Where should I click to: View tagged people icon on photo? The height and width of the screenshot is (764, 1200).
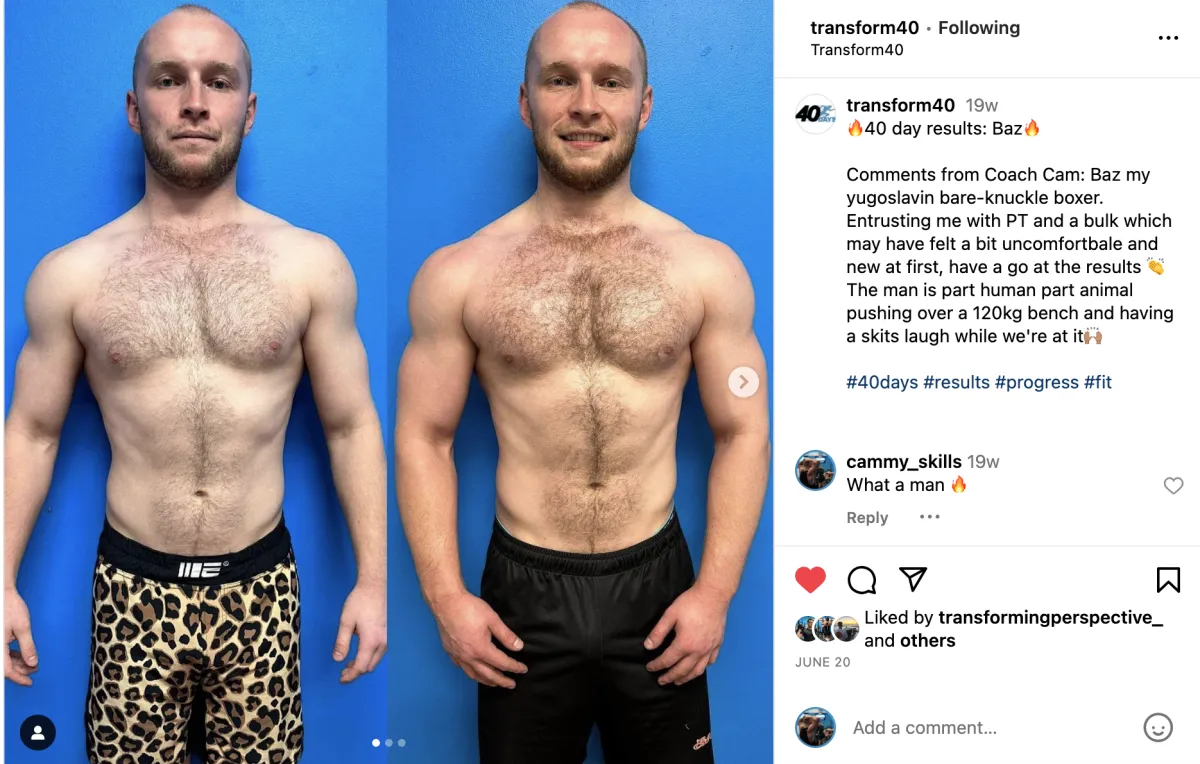(38, 733)
